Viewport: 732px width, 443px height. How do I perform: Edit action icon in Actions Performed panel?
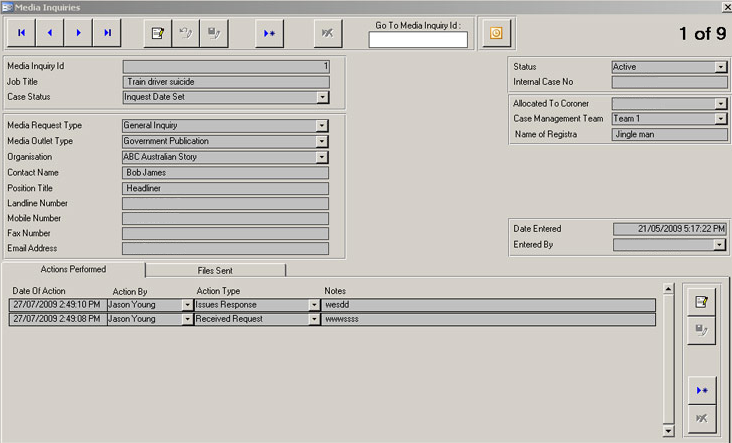coord(701,302)
